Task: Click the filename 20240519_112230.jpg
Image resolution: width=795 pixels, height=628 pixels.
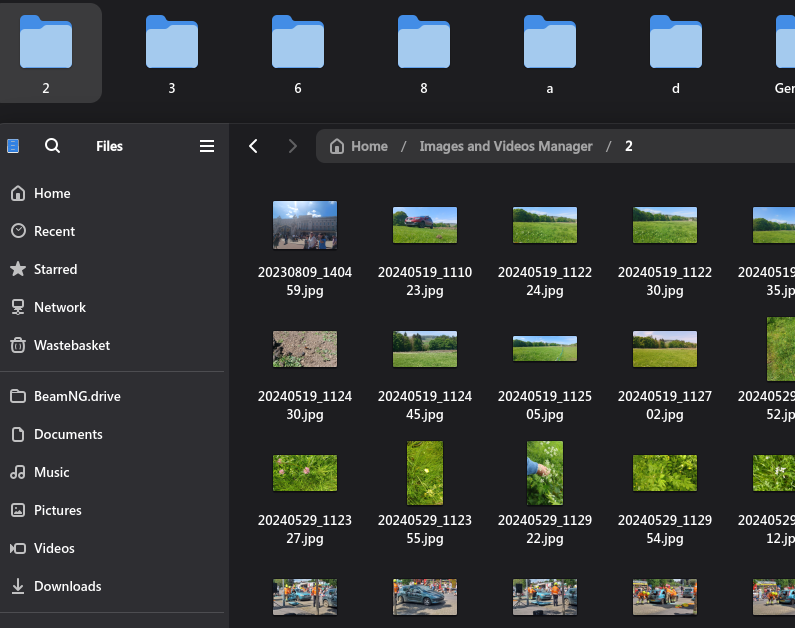Action: click(x=665, y=281)
